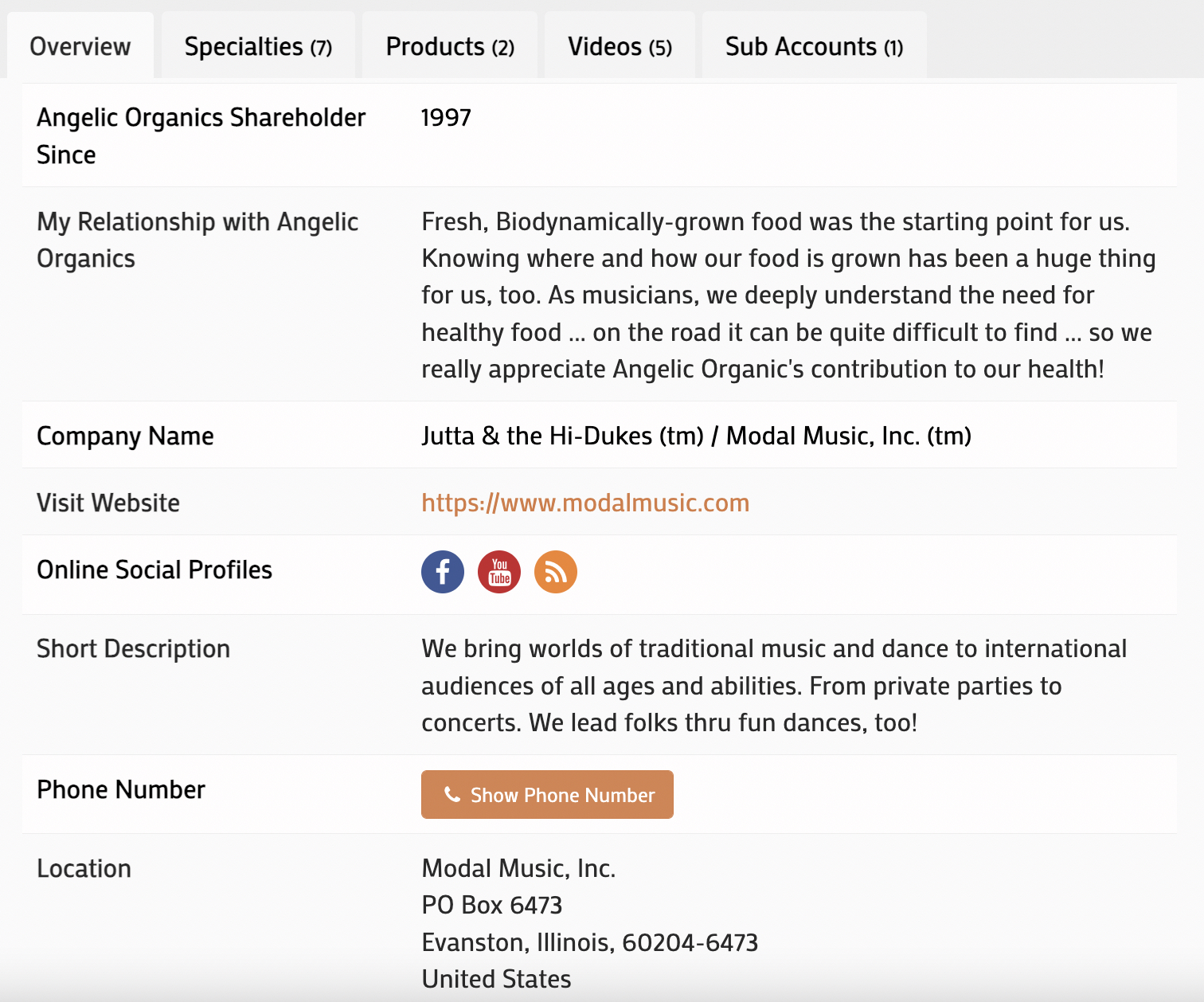
Task: Open the Videos (5) tab
Action: pyautogui.click(x=620, y=46)
